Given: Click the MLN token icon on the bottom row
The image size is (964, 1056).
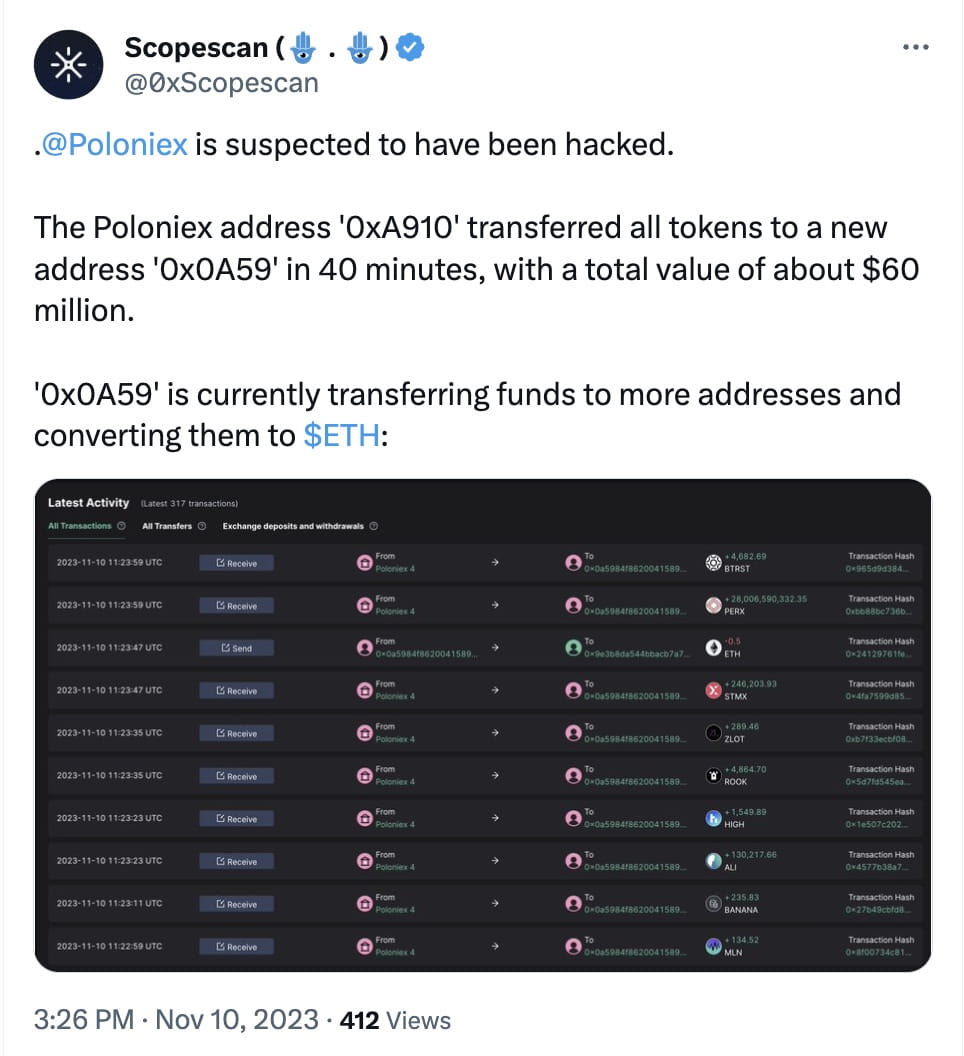Looking at the screenshot, I should (x=713, y=946).
